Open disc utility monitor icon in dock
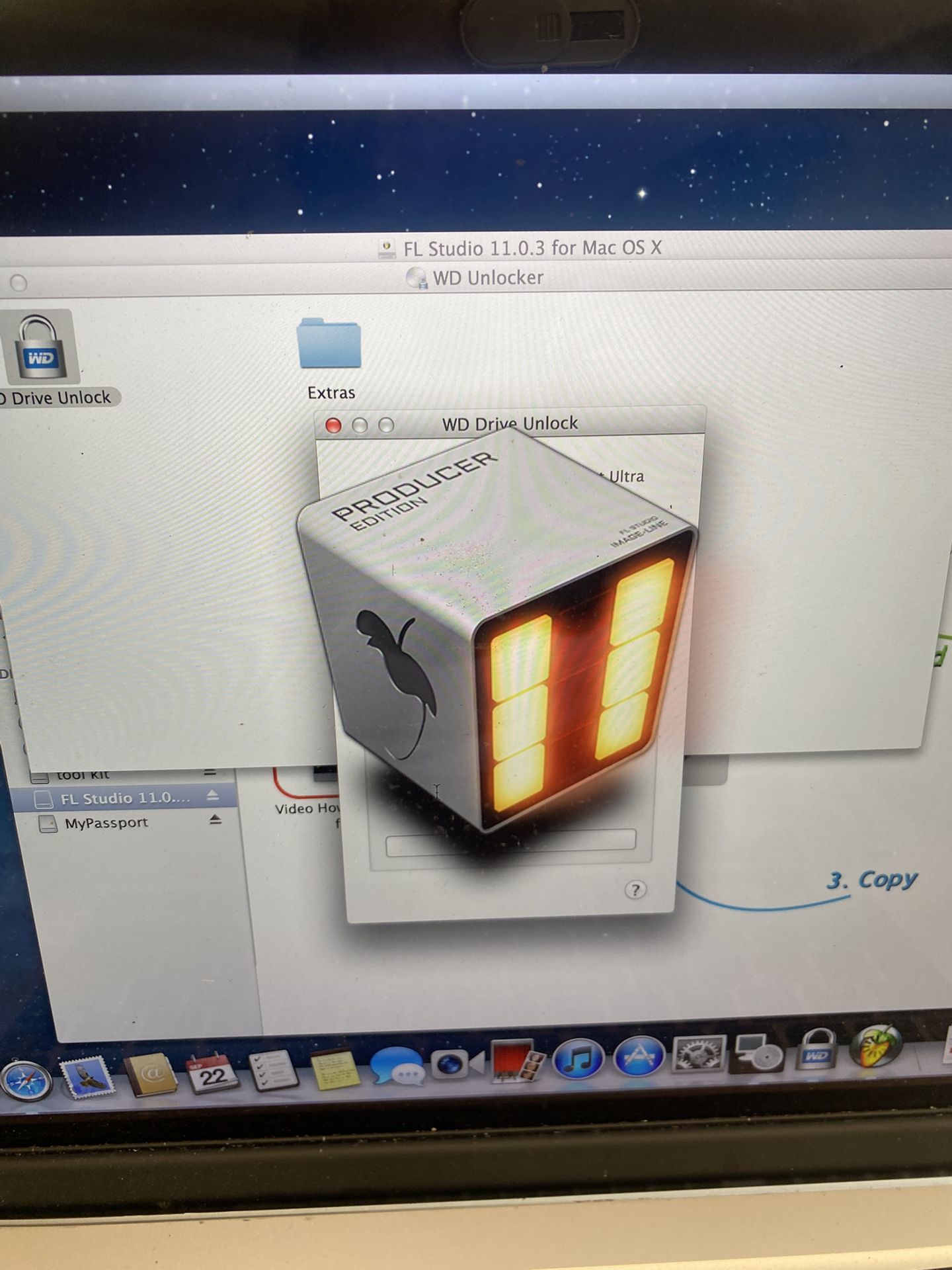This screenshot has height=1270, width=952. click(x=758, y=1052)
